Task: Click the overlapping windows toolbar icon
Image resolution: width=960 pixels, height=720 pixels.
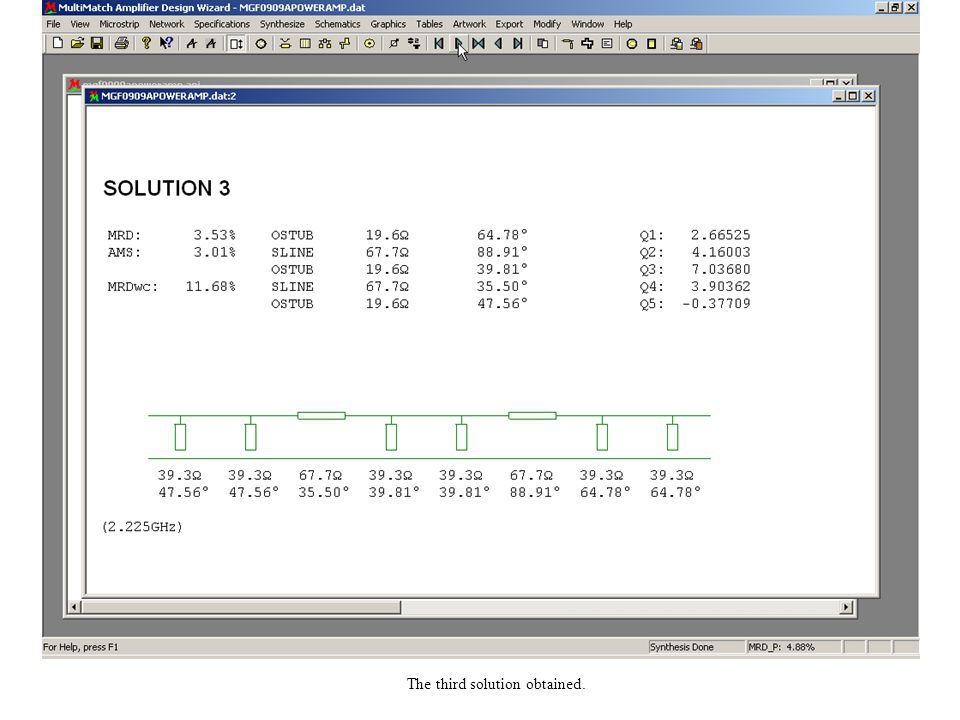Action: click(542, 43)
